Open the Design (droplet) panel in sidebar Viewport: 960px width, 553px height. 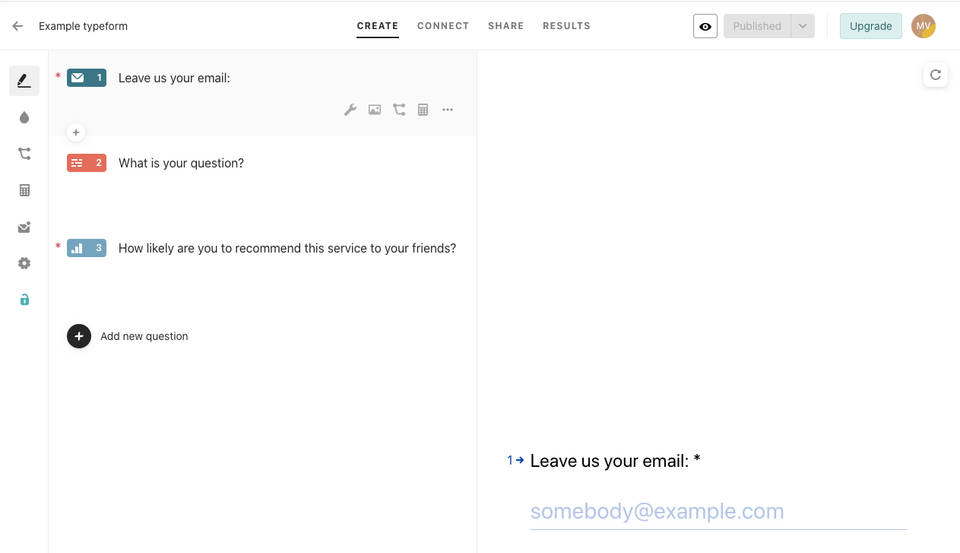click(x=24, y=118)
